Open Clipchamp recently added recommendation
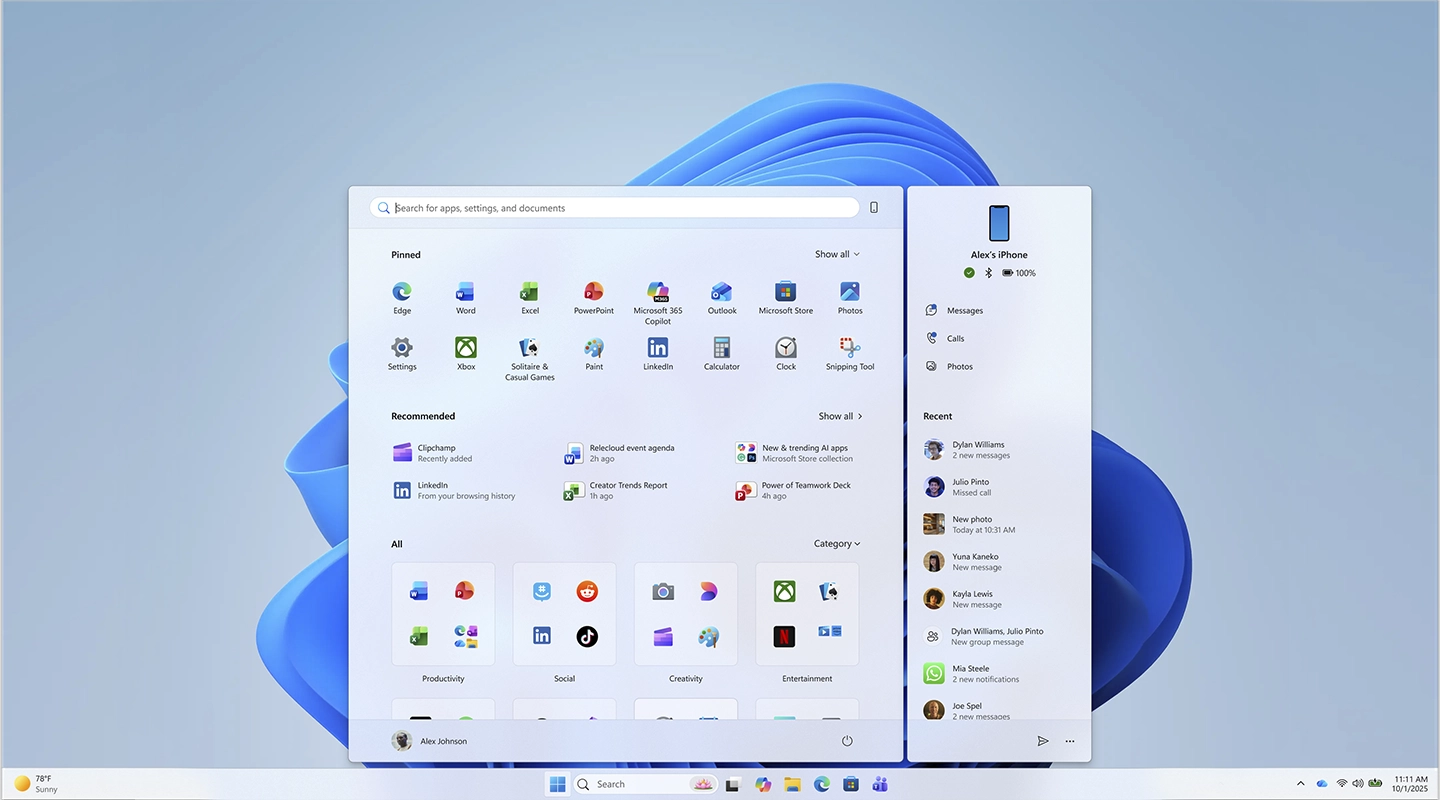This screenshot has height=800, width=1440. (433, 453)
